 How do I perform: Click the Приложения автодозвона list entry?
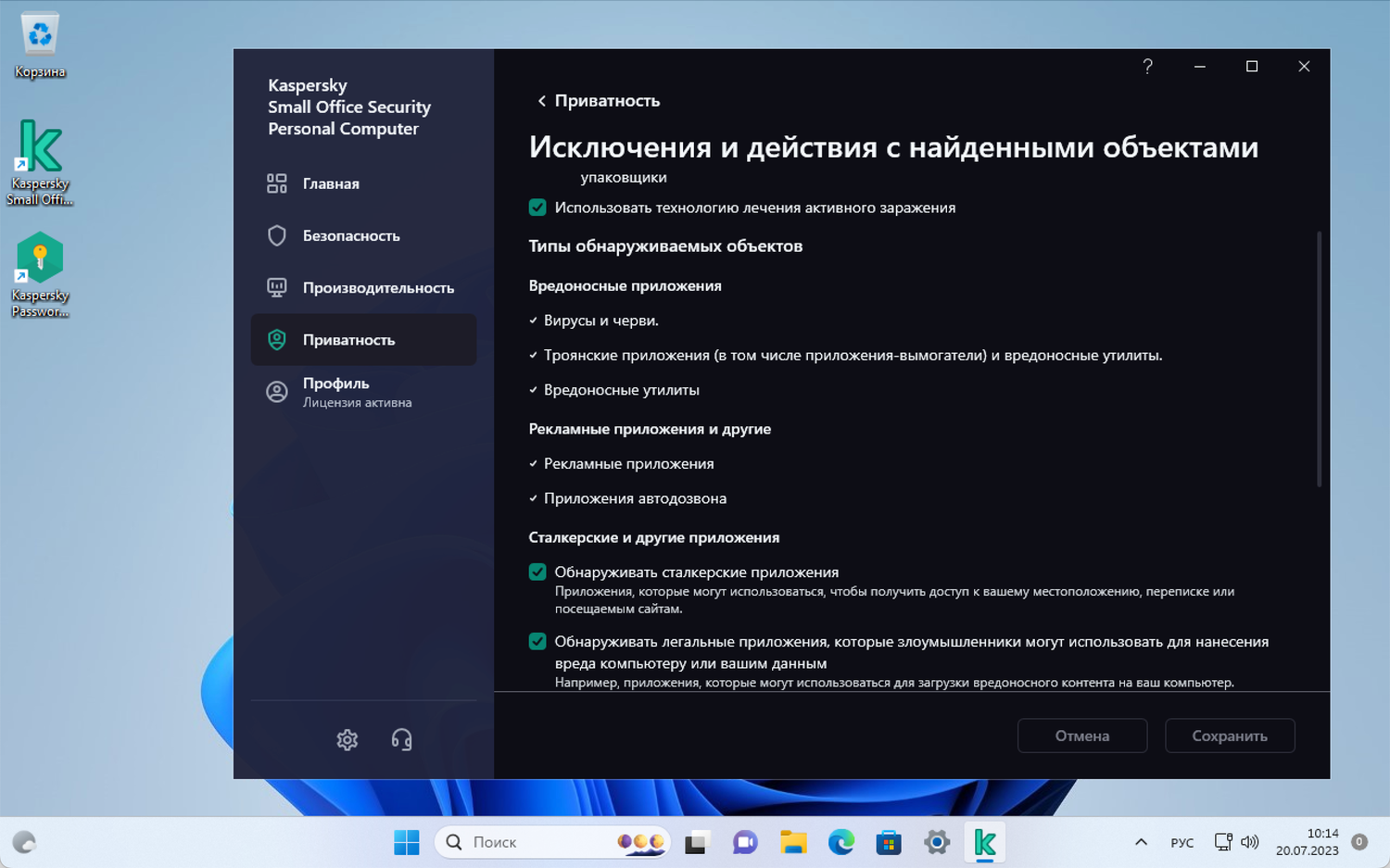[635, 498]
